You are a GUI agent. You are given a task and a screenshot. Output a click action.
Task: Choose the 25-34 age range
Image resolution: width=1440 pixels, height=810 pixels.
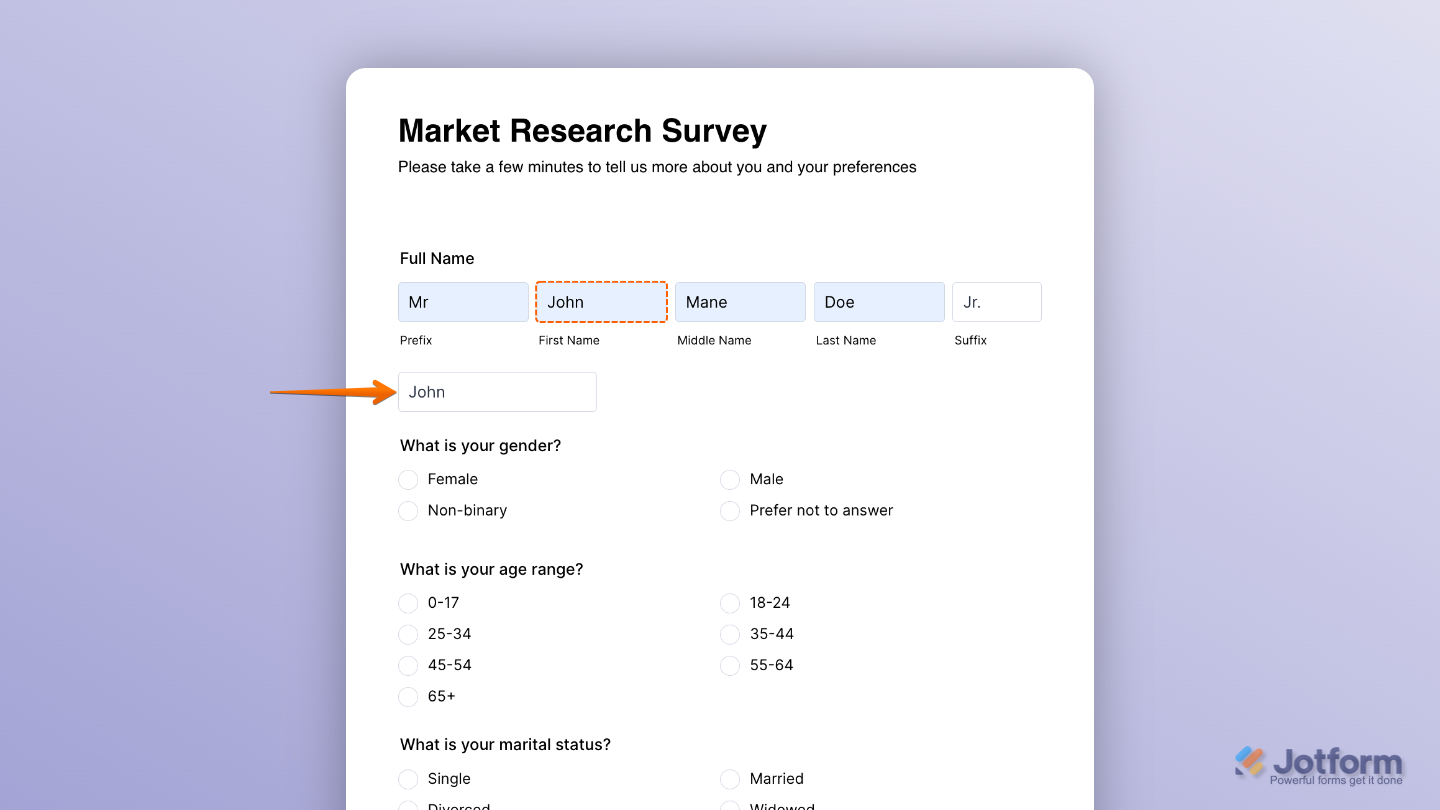click(x=408, y=634)
